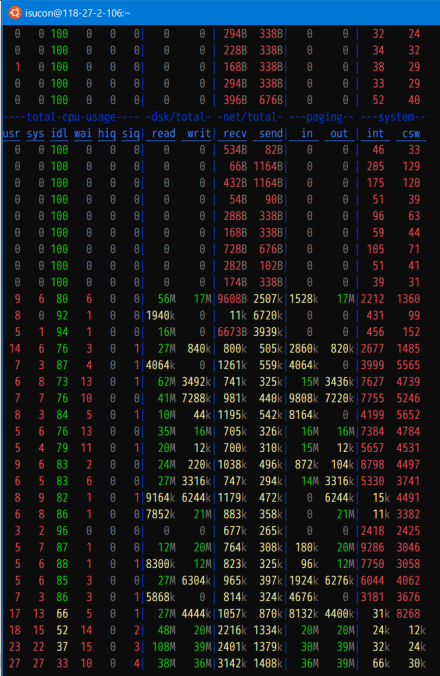Click the 15k interrupt value

[x=381, y=498]
